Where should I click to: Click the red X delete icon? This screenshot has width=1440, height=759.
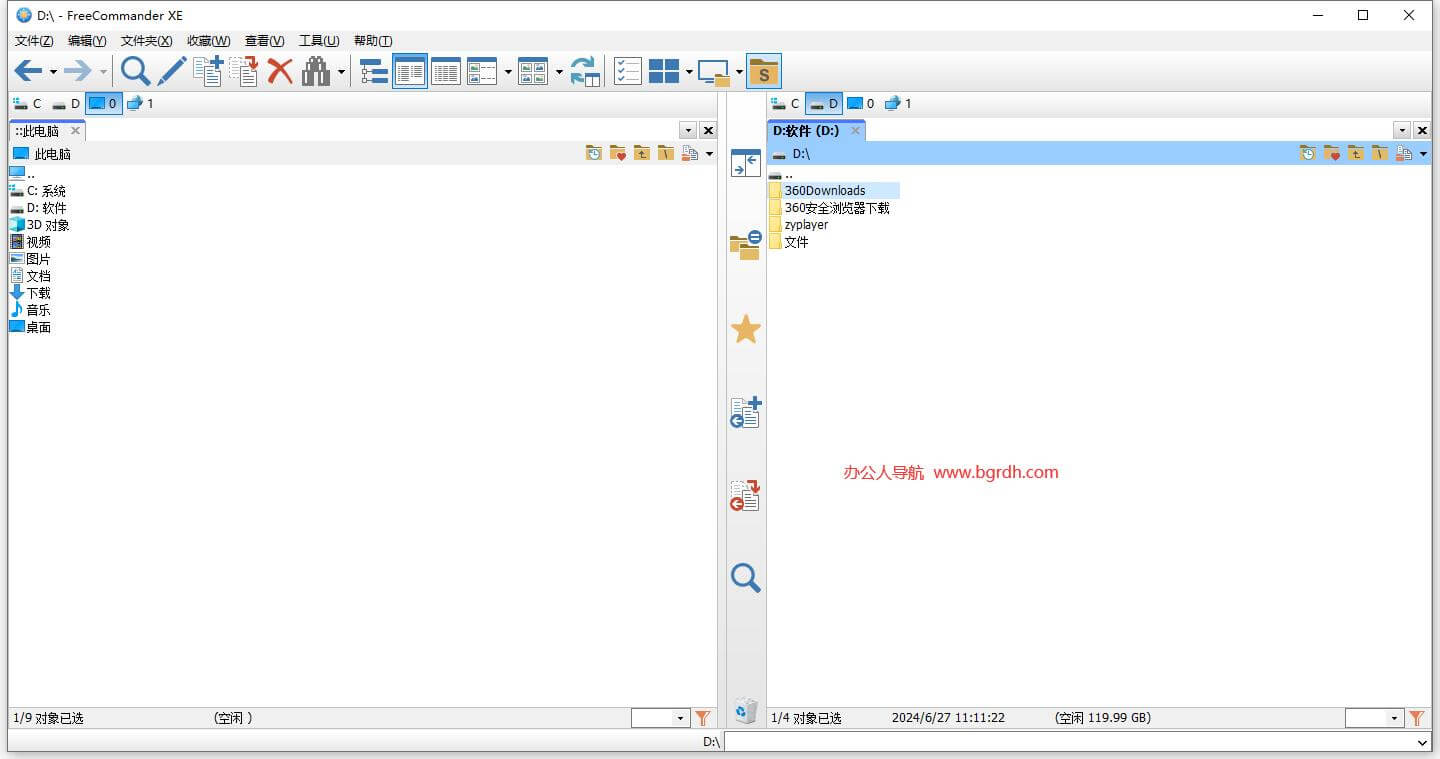[x=280, y=71]
